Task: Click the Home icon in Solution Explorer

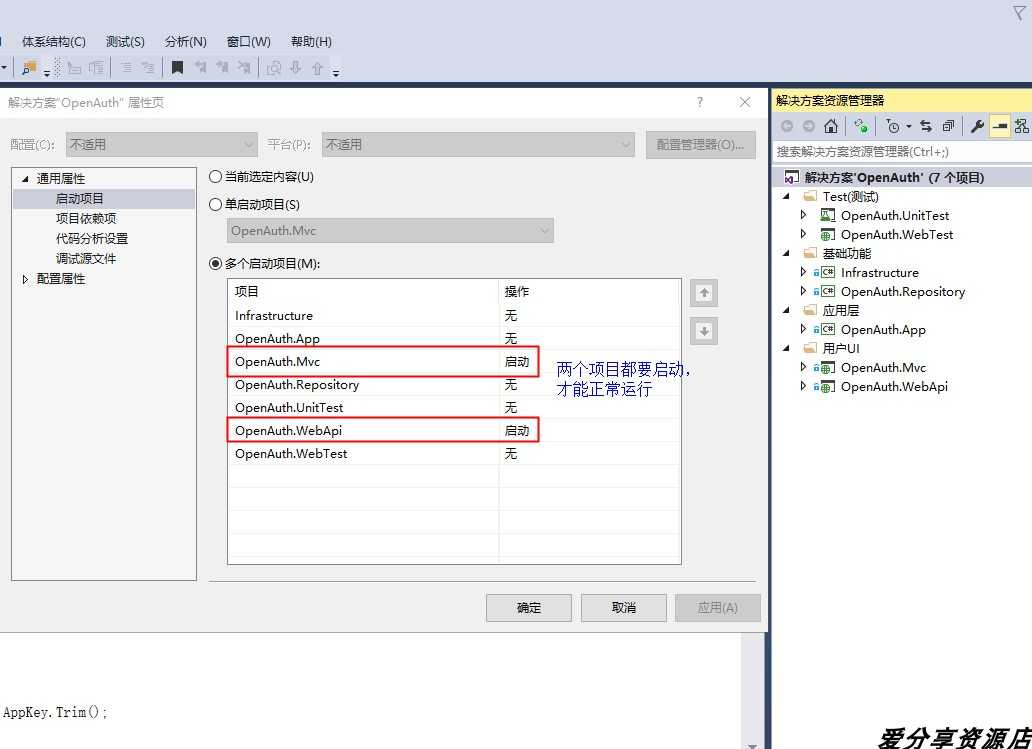Action: pos(831,126)
